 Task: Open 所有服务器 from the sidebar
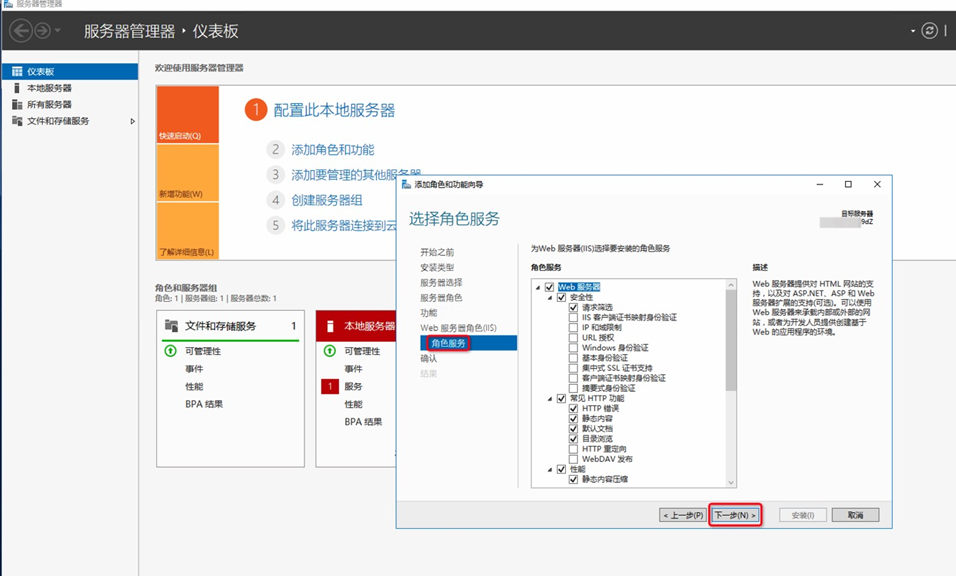48,104
